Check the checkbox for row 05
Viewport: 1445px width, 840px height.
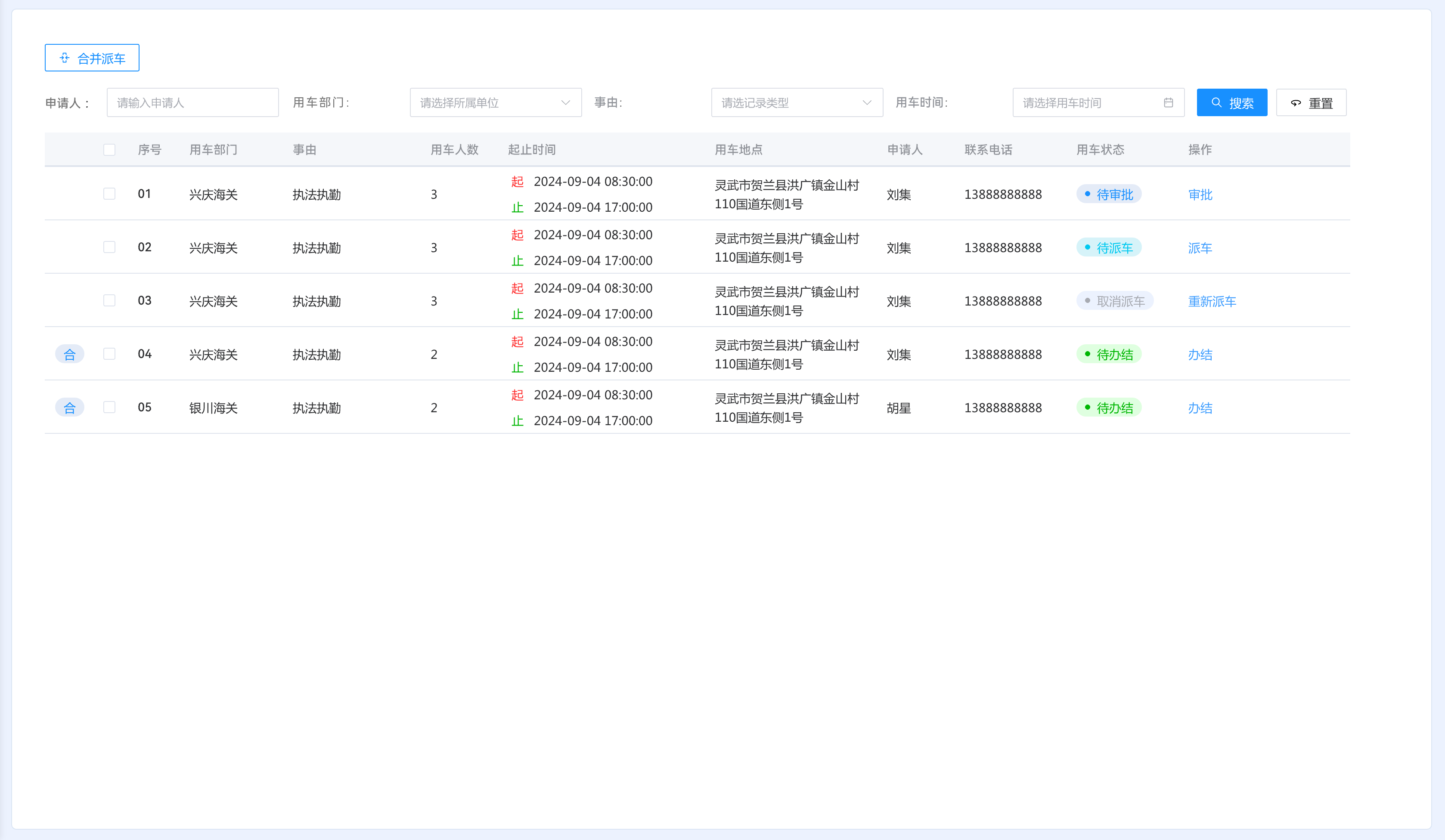tap(109, 407)
